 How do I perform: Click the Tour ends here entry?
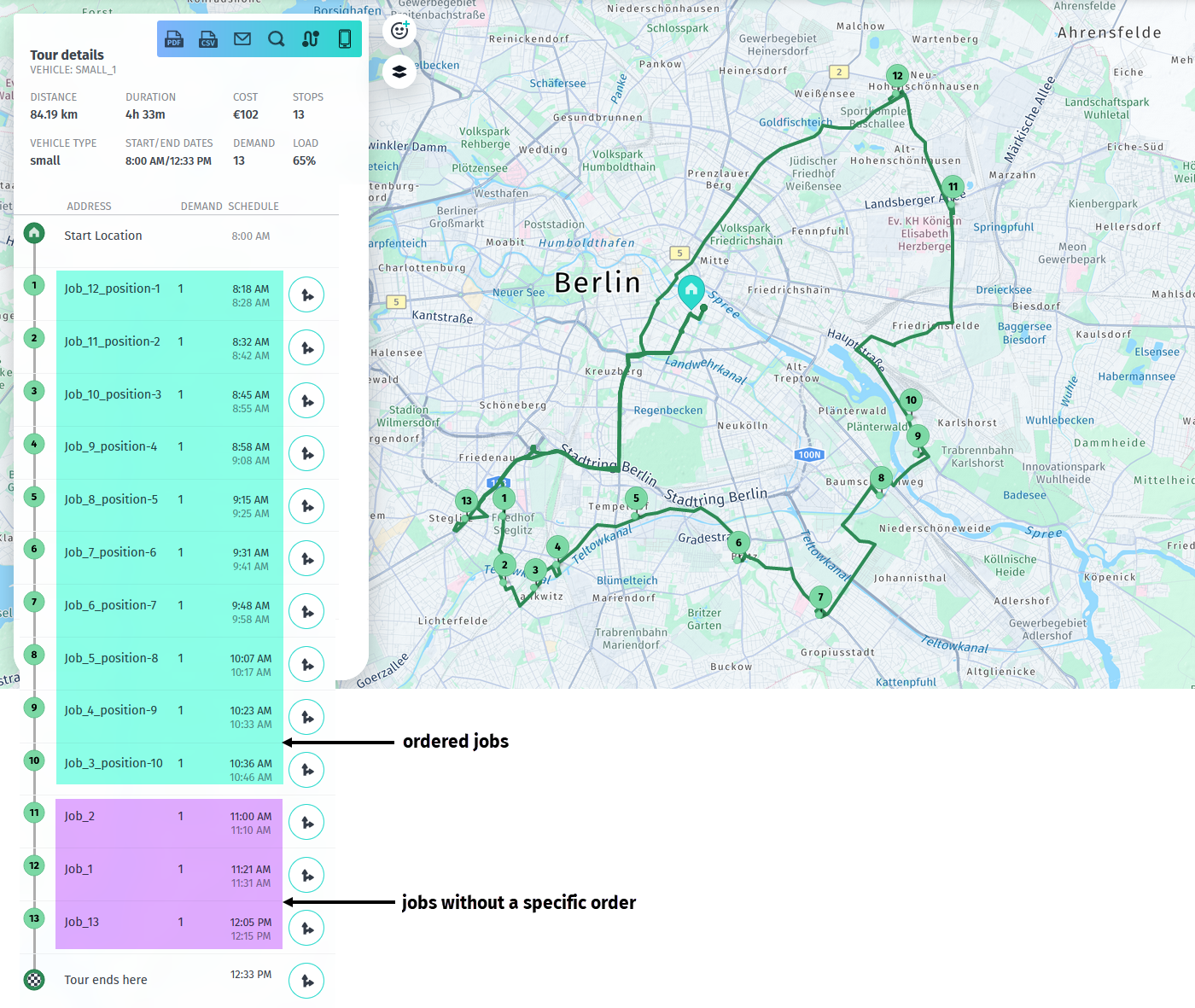(x=106, y=980)
